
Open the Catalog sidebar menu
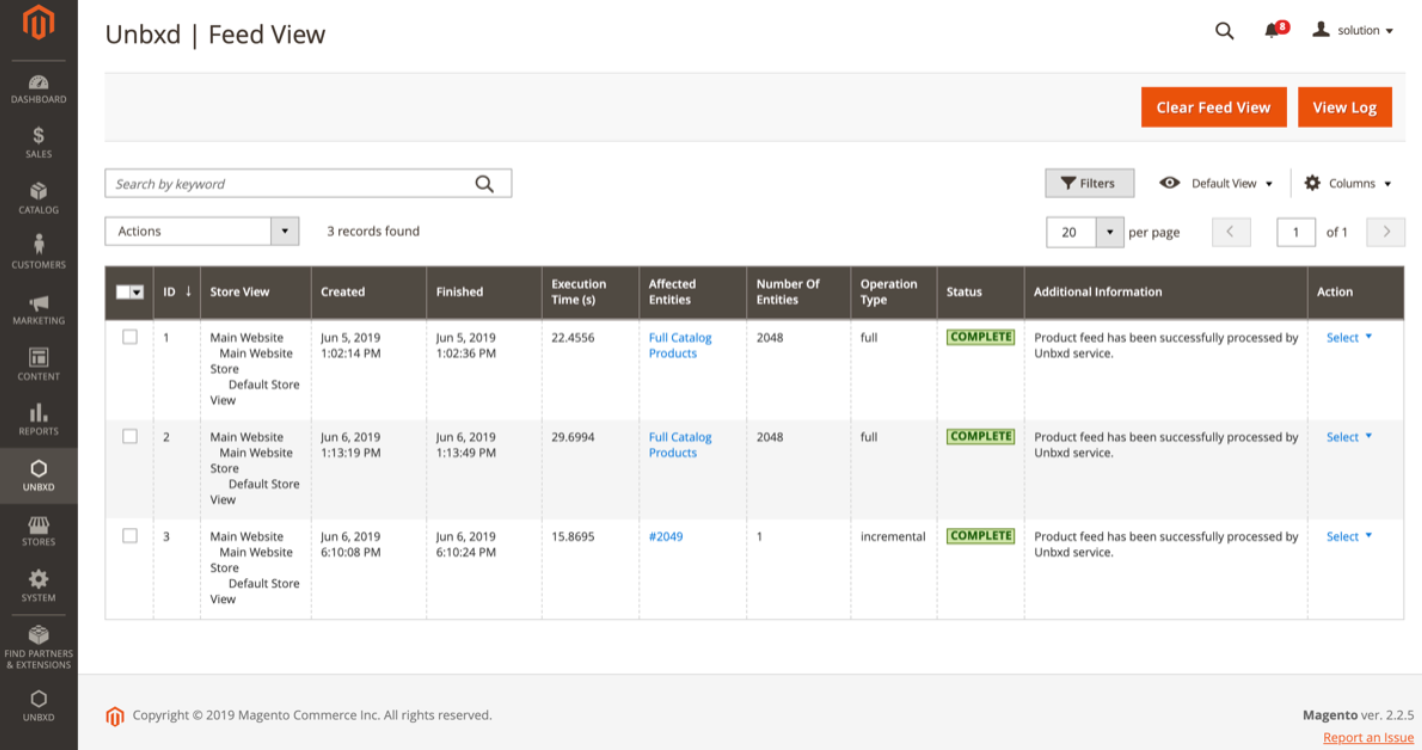coord(38,198)
